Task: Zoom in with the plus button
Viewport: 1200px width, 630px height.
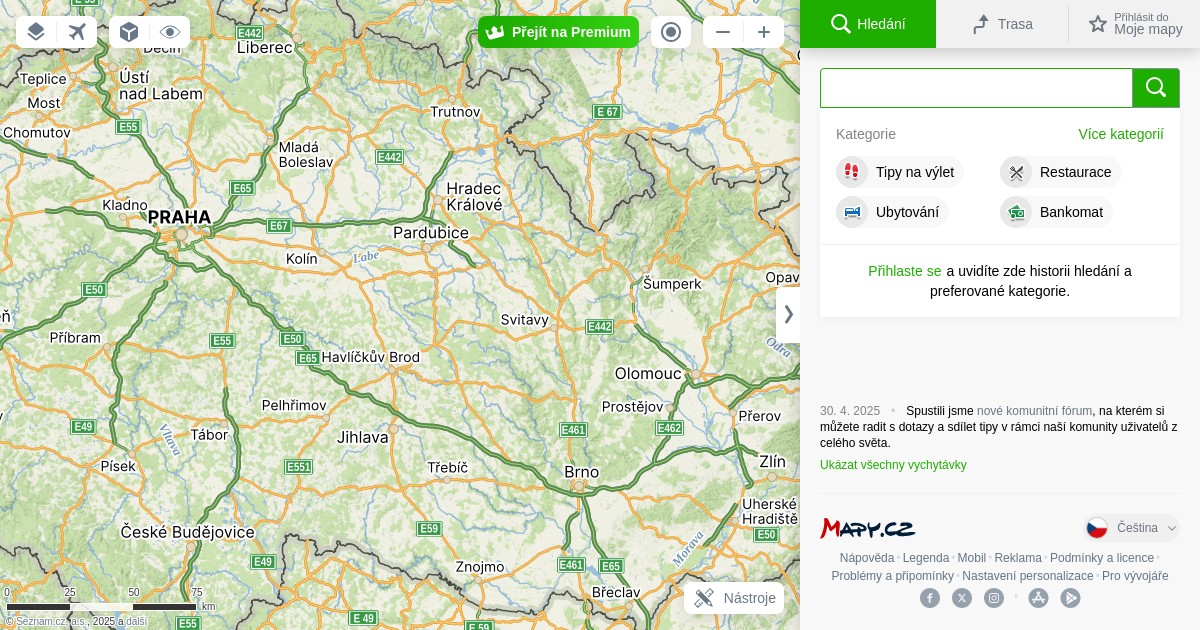Action: 764,32
